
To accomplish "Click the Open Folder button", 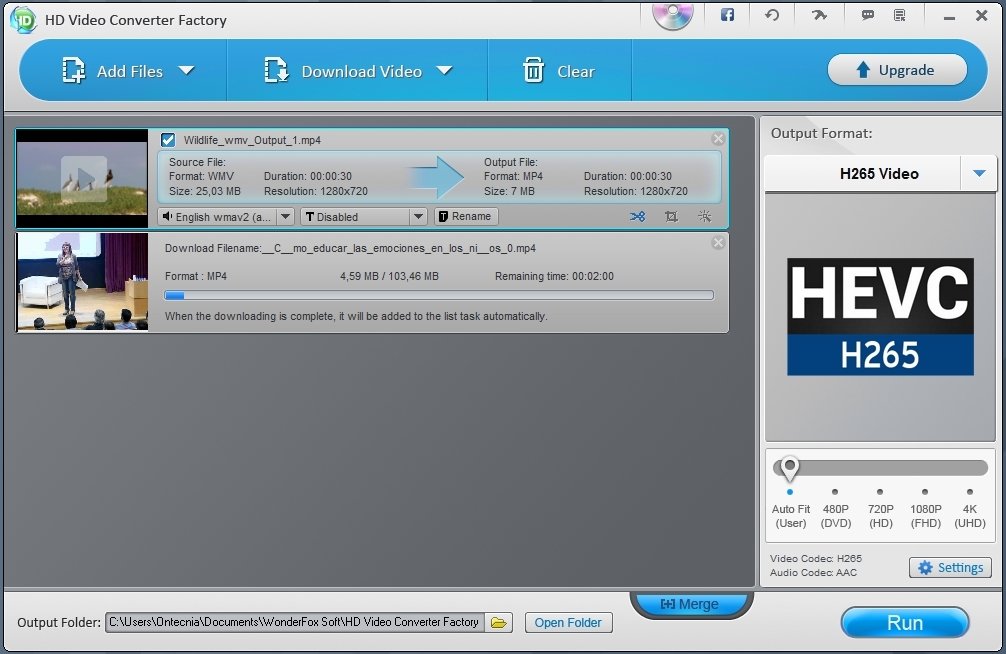I will 568,623.
